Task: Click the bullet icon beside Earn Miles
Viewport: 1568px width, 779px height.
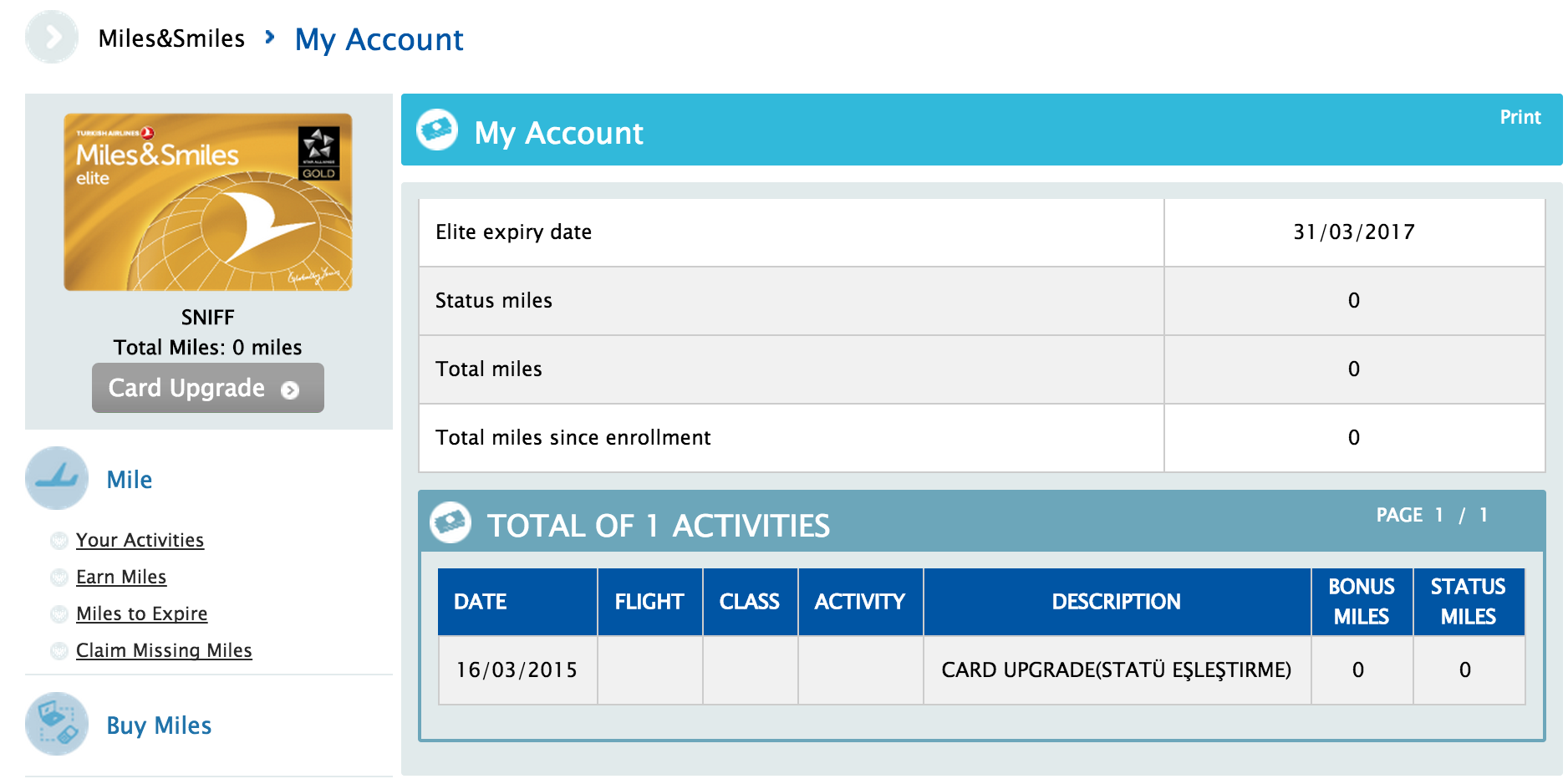Action: click(59, 578)
